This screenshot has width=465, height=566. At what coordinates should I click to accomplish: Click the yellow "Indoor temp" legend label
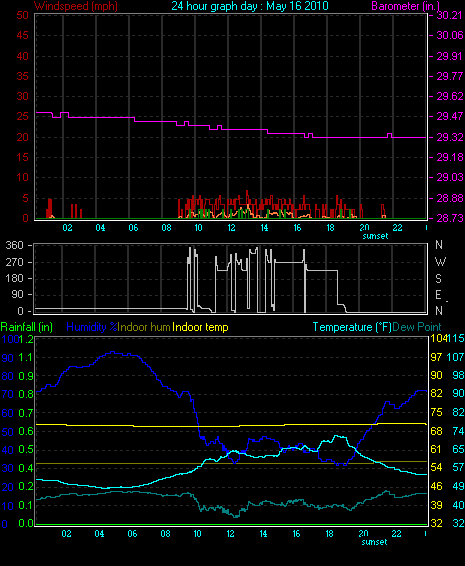[200, 327]
